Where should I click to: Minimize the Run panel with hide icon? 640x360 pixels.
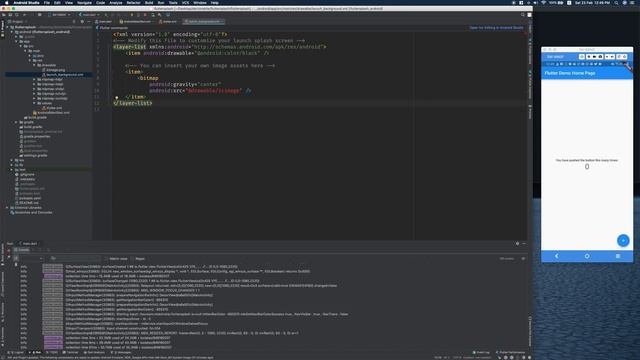click(524, 244)
